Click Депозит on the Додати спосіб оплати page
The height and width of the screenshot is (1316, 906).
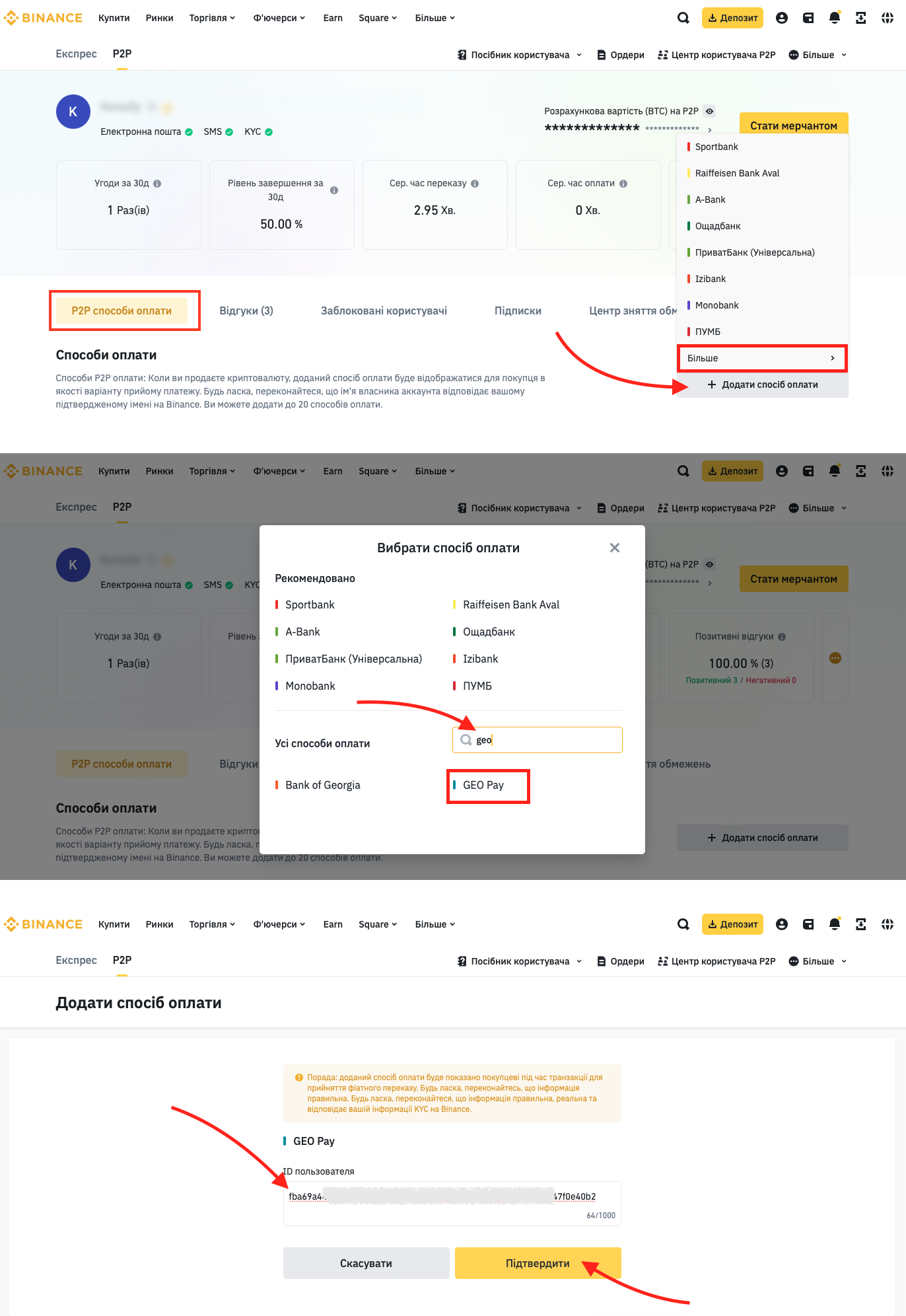pos(732,924)
